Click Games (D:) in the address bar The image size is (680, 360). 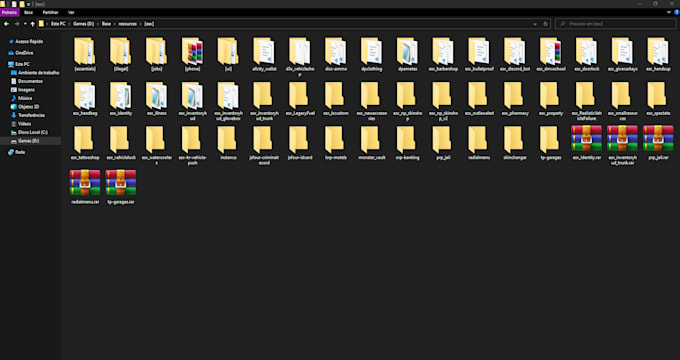coord(84,24)
